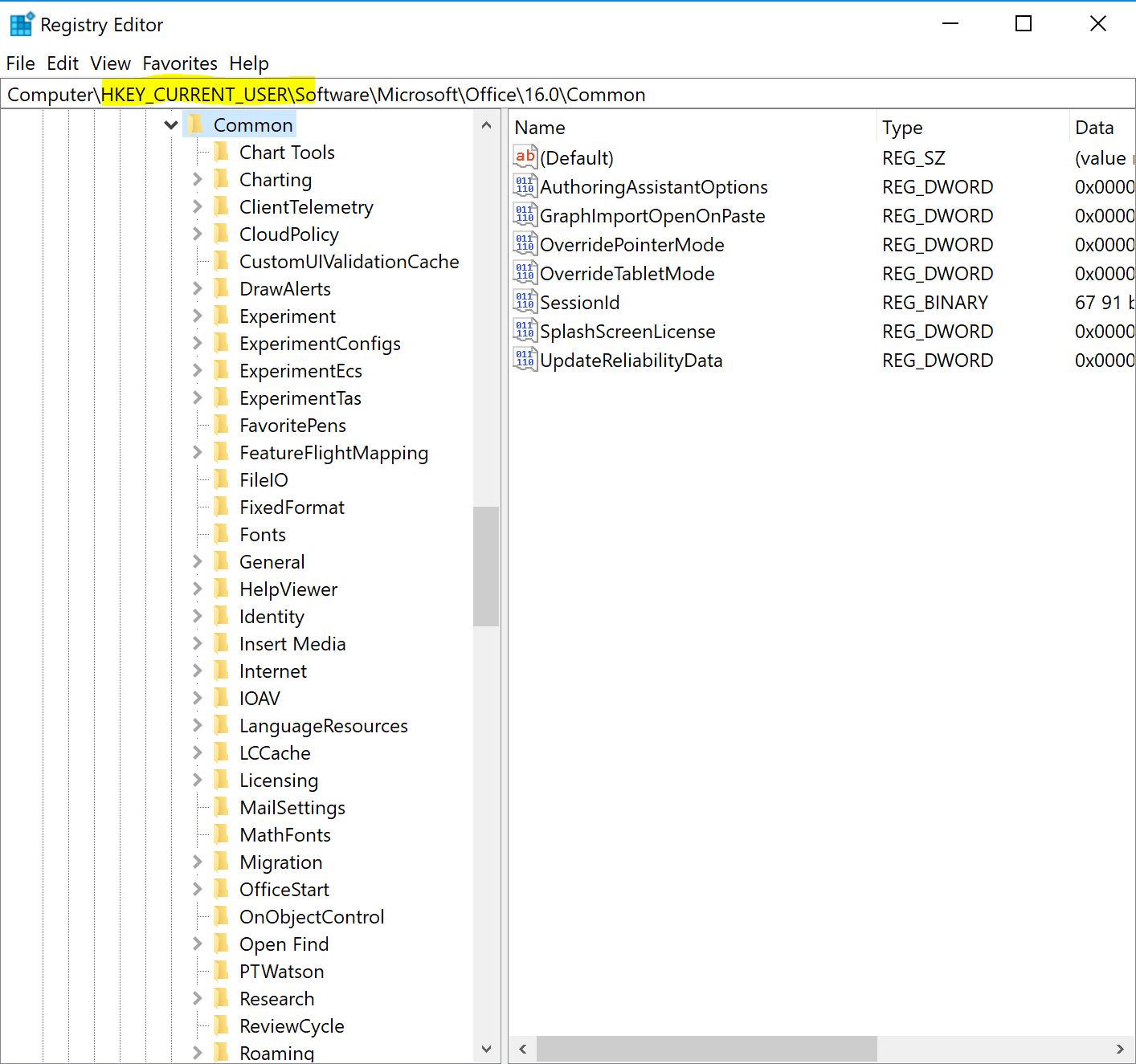Click the Internet folder icon
Screen dimensions: 1136x1064
point(222,671)
